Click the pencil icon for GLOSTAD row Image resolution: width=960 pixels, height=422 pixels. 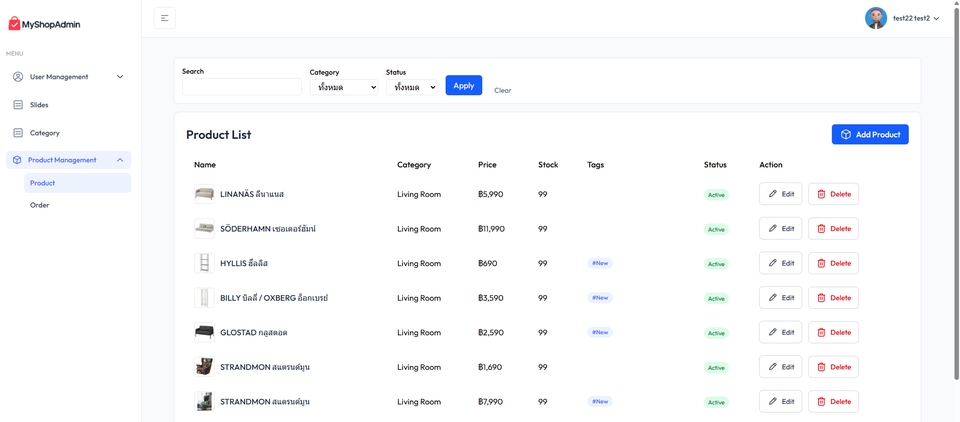[x=773, y=333]
